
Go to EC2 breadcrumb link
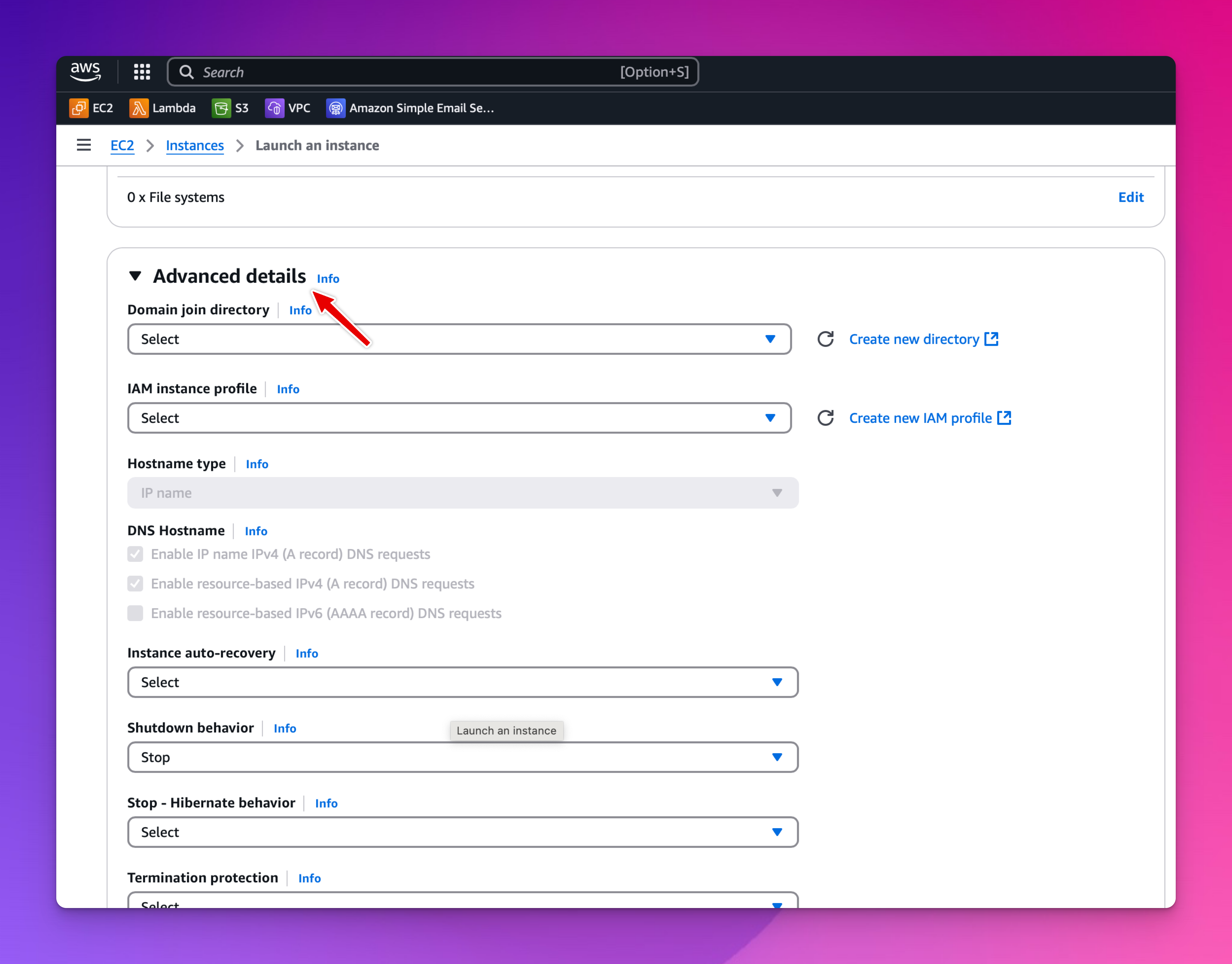pyautogui.click(x=122, y=146)
